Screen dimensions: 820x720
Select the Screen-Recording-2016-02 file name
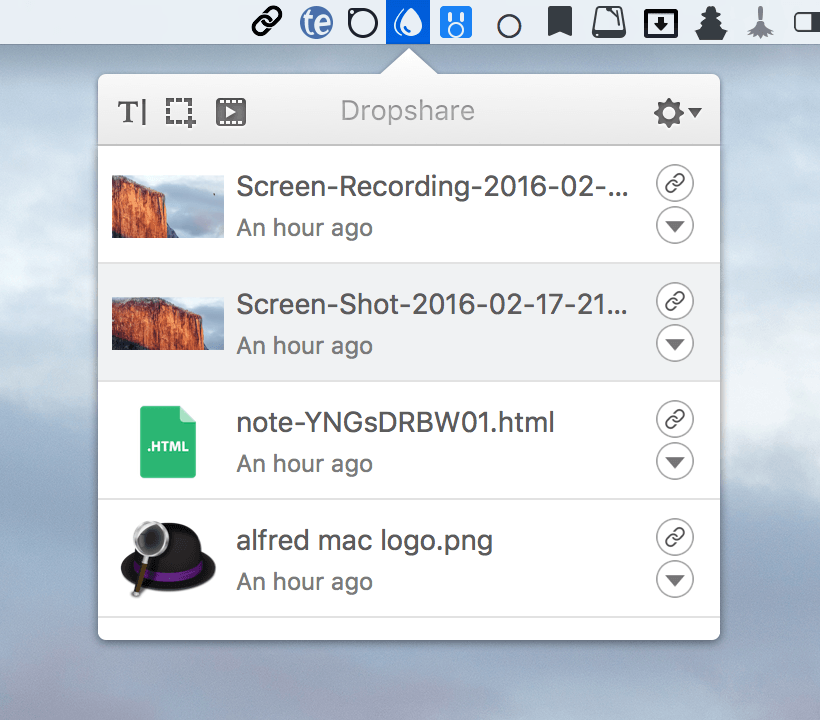432,187
